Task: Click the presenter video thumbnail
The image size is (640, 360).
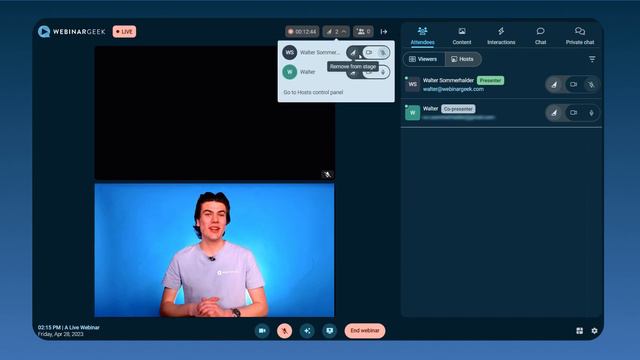Action: [214, 250]
